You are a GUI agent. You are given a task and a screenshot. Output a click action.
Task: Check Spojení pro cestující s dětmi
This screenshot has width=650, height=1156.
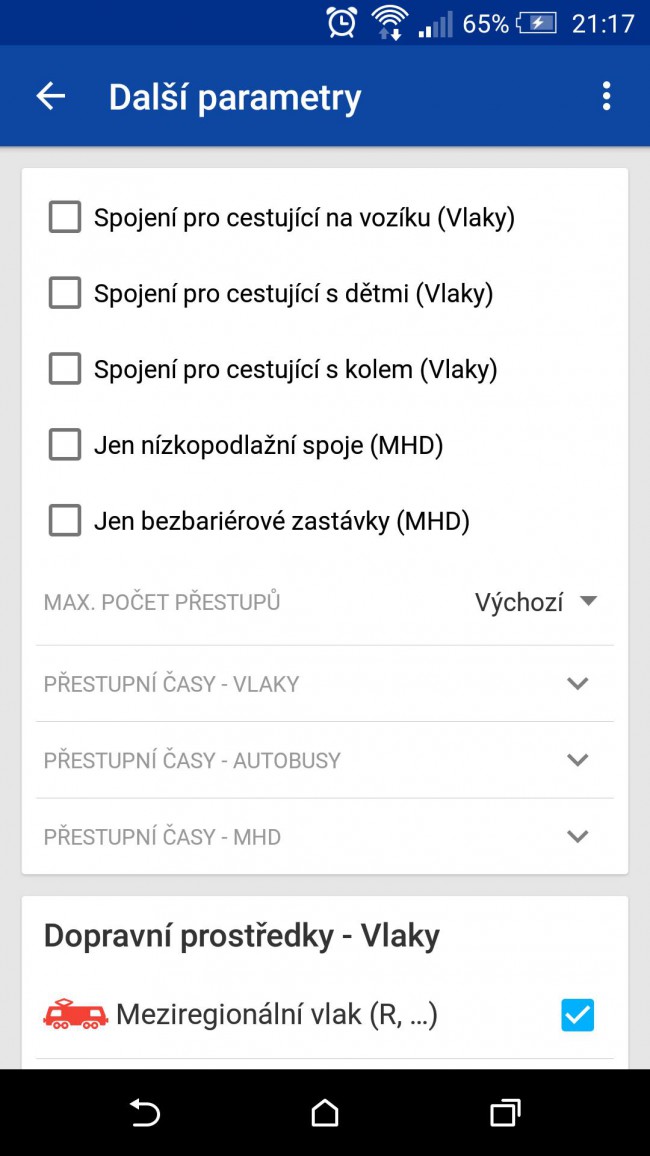coord(65,293)
